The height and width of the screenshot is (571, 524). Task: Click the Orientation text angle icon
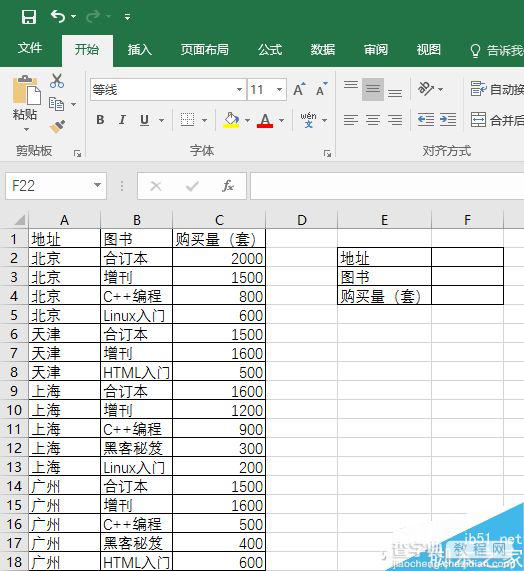coord(426,88)
